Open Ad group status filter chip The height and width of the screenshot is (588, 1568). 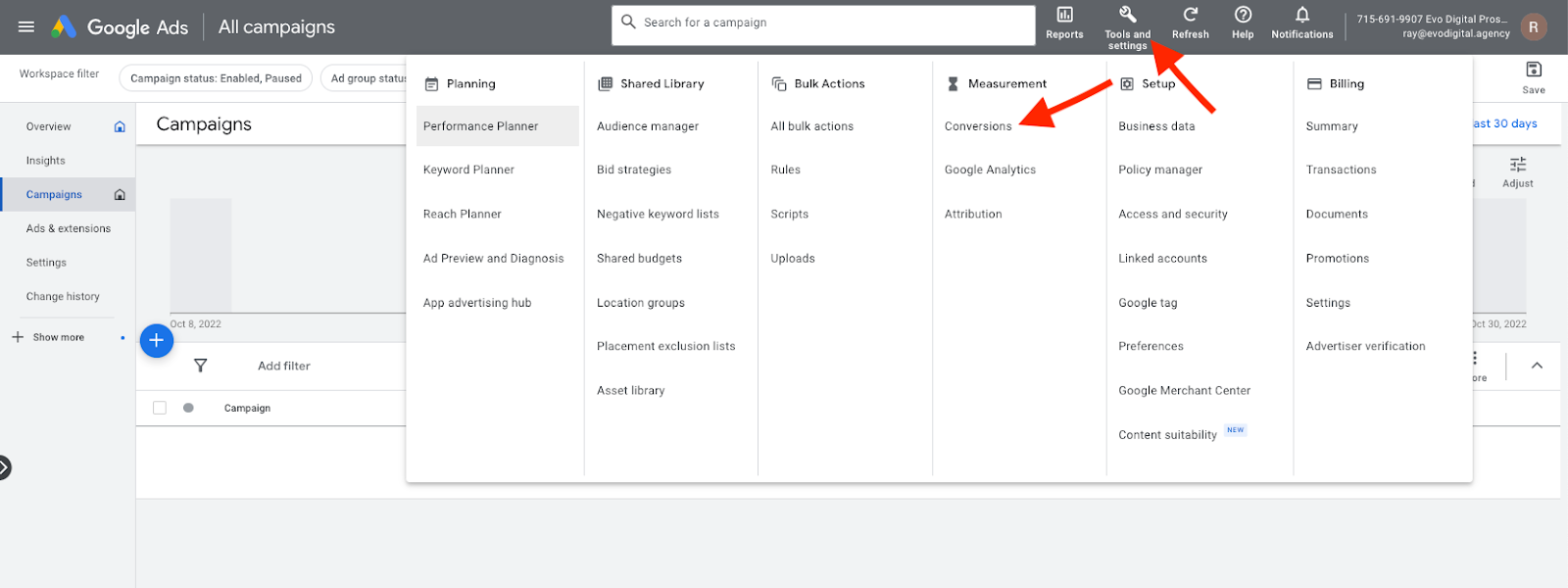pos(365,78)
